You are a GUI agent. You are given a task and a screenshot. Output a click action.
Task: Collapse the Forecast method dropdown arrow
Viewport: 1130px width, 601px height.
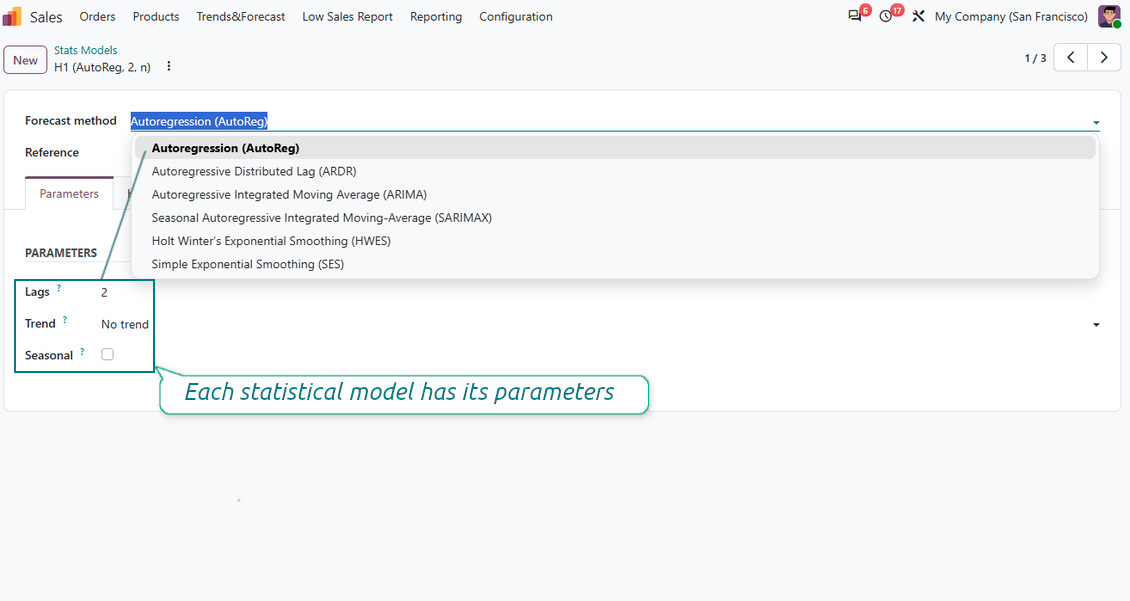click(1096, 123)
